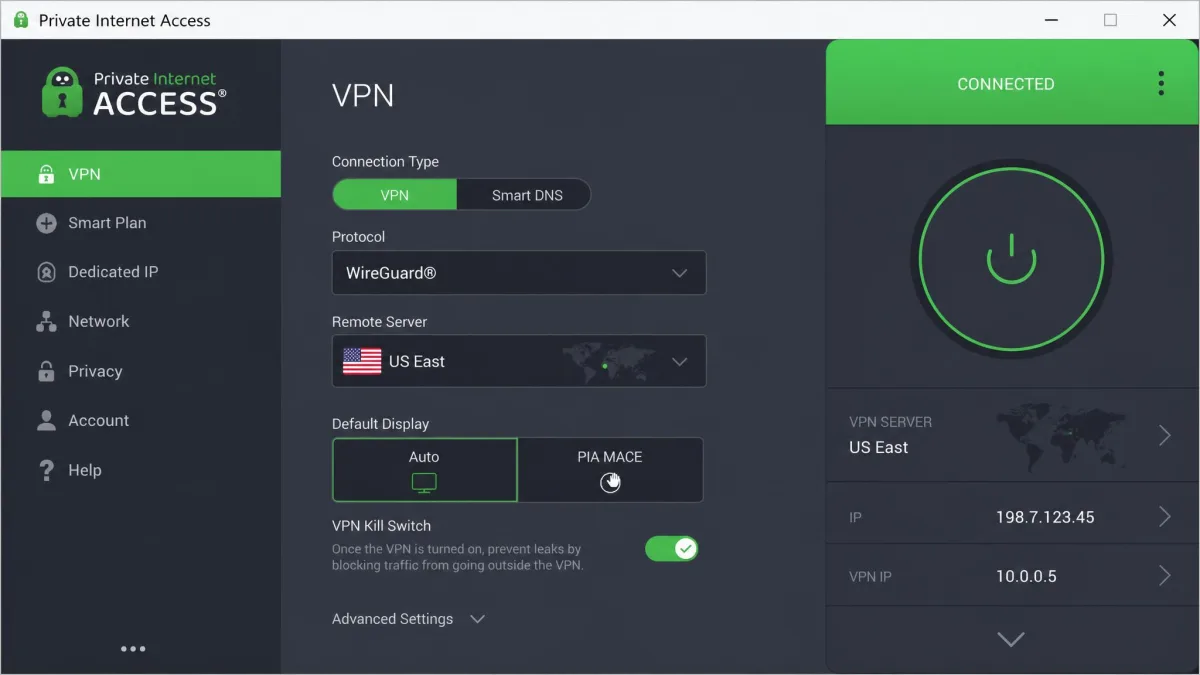Click the VPN page heading
The width and height of the screenshot is (1200, 675).
pos(363,96)
